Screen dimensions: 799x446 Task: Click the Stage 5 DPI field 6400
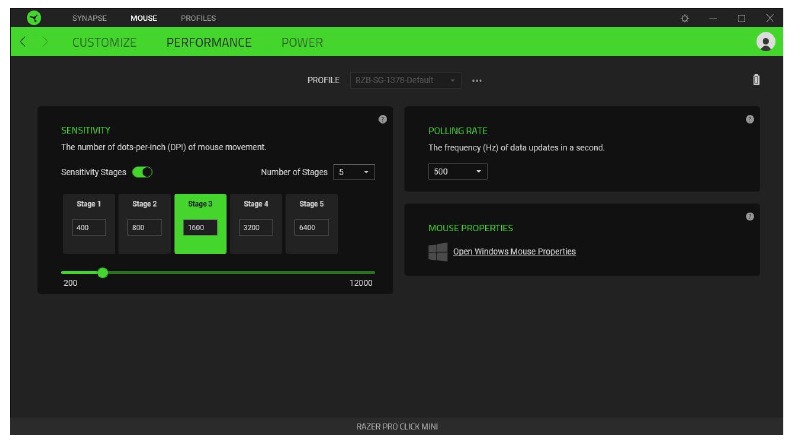click(311, 227)
